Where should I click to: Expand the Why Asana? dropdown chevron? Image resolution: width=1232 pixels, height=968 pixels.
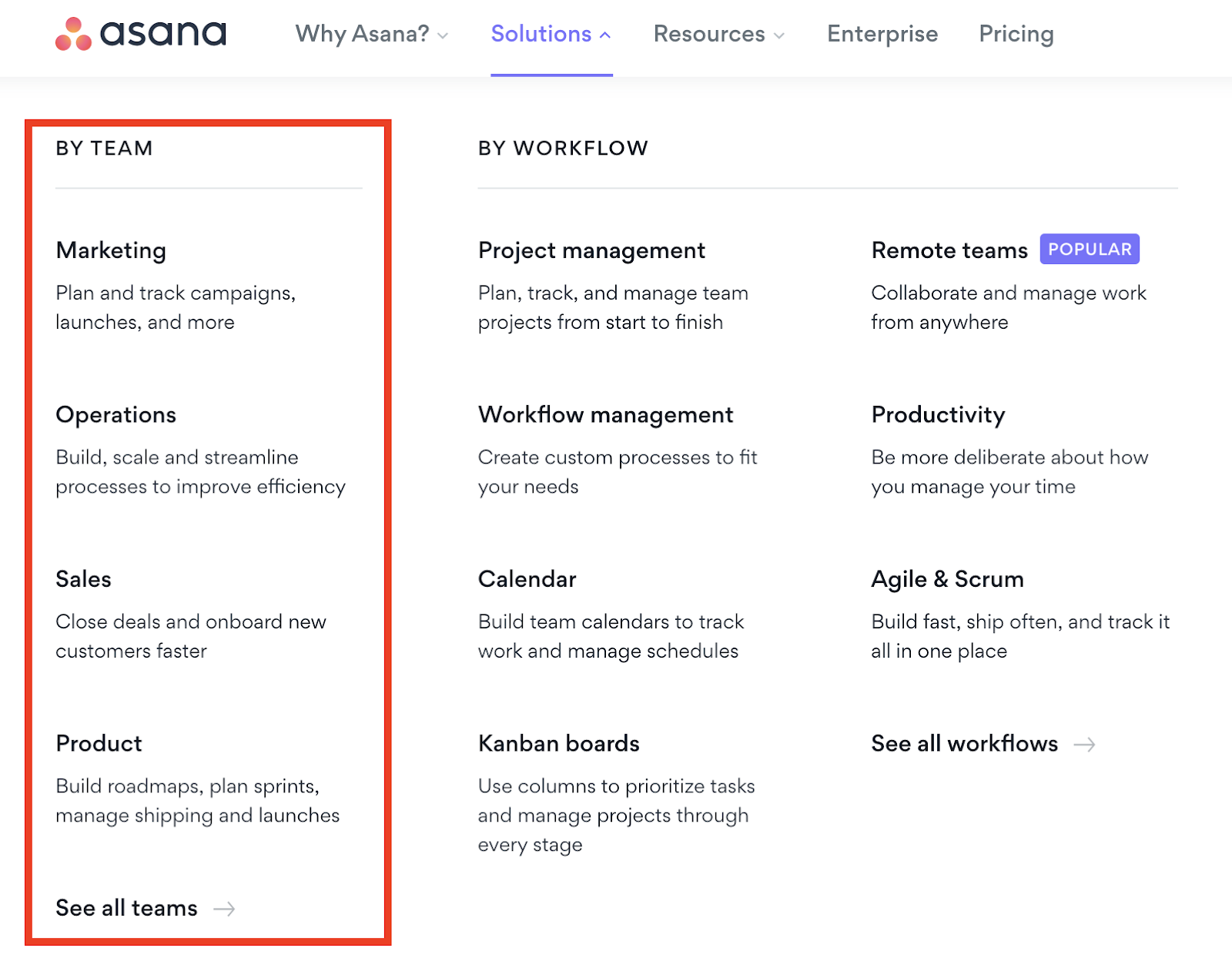(x=443, y=35)
